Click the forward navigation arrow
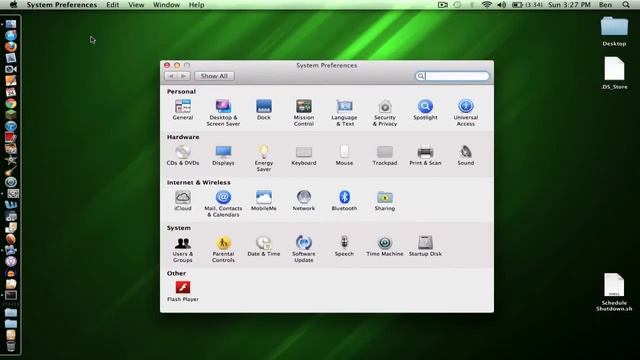640x360 pixels. 184,76
